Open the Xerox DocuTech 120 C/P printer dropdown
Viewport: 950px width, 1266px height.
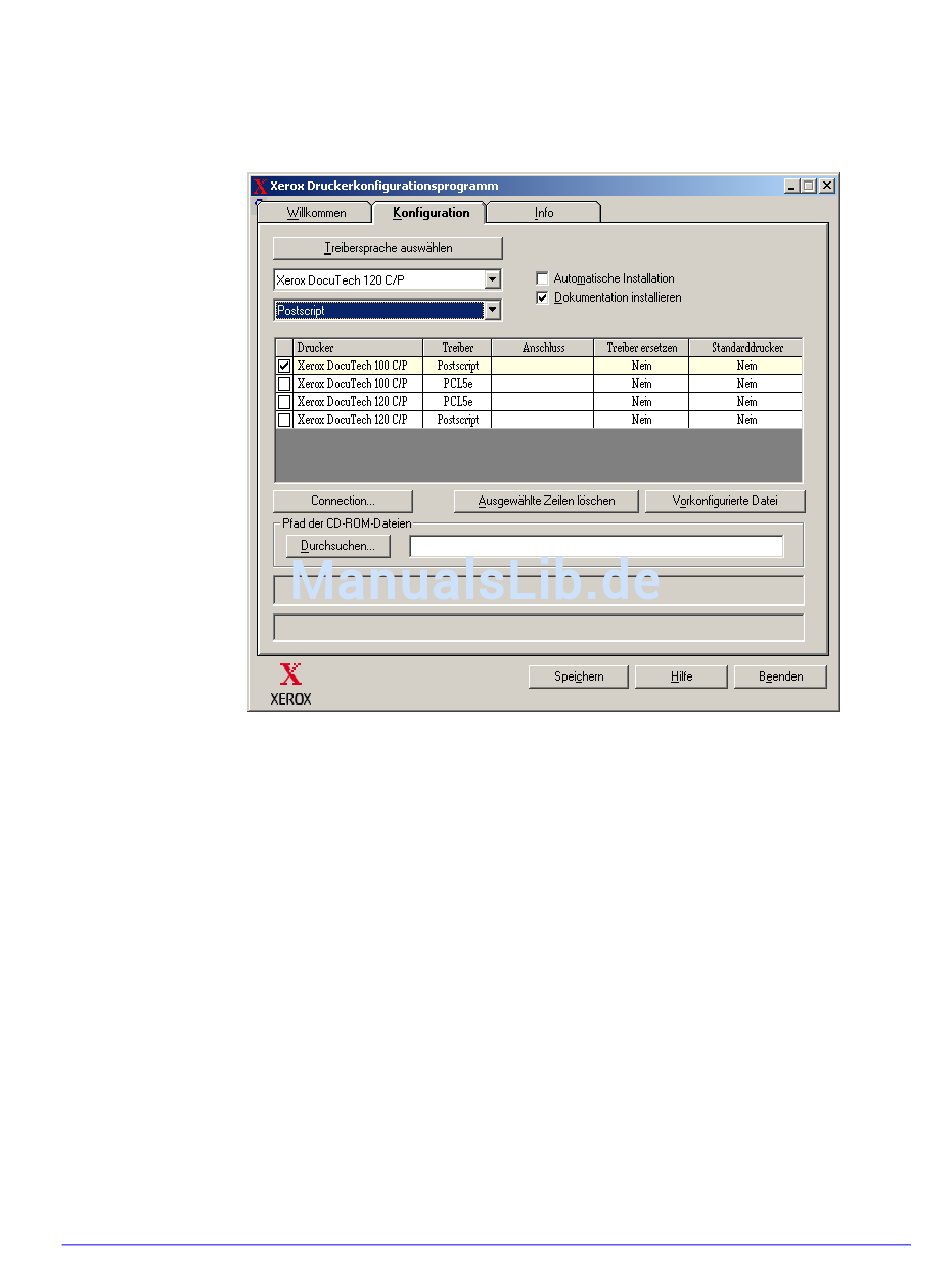pos(492,281)
